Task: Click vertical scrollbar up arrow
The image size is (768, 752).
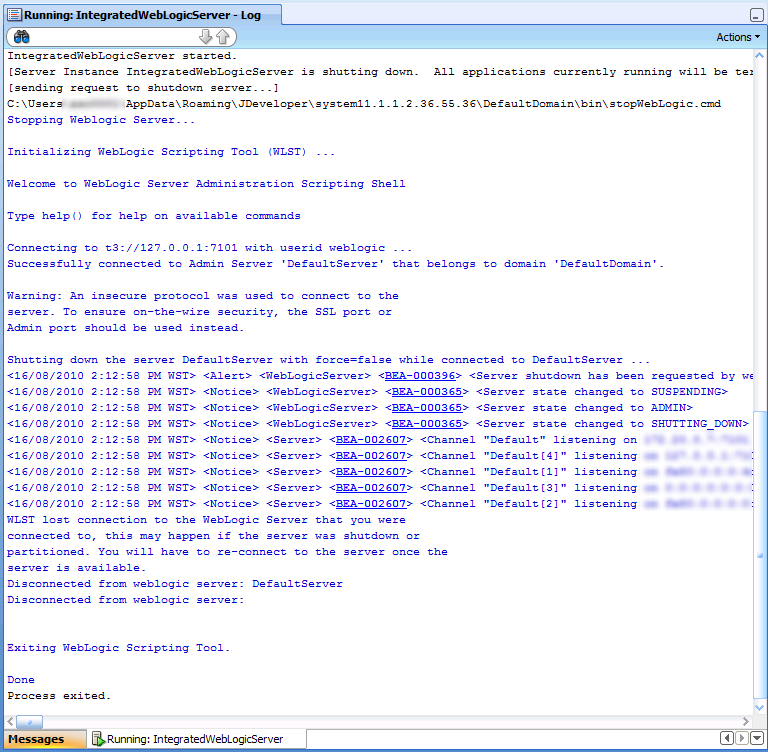Action: click(x=760, y=55)
